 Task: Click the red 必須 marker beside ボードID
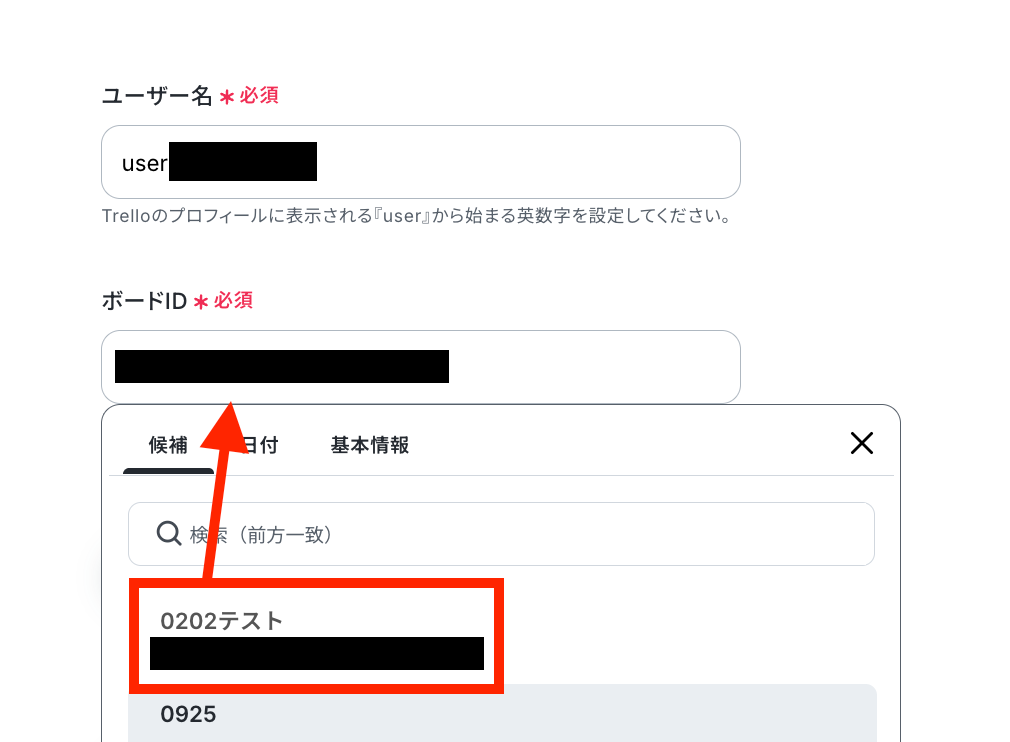(x=233, y=301)
